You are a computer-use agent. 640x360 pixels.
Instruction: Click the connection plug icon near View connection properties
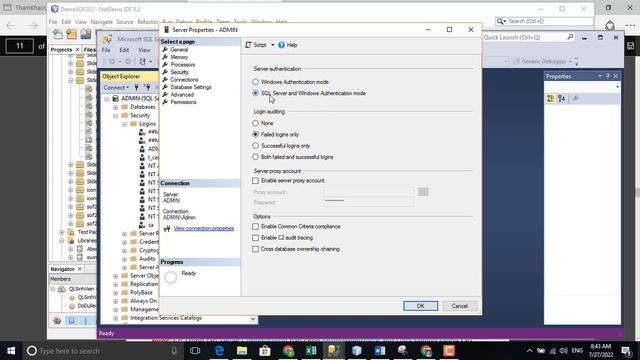[167, 229]
